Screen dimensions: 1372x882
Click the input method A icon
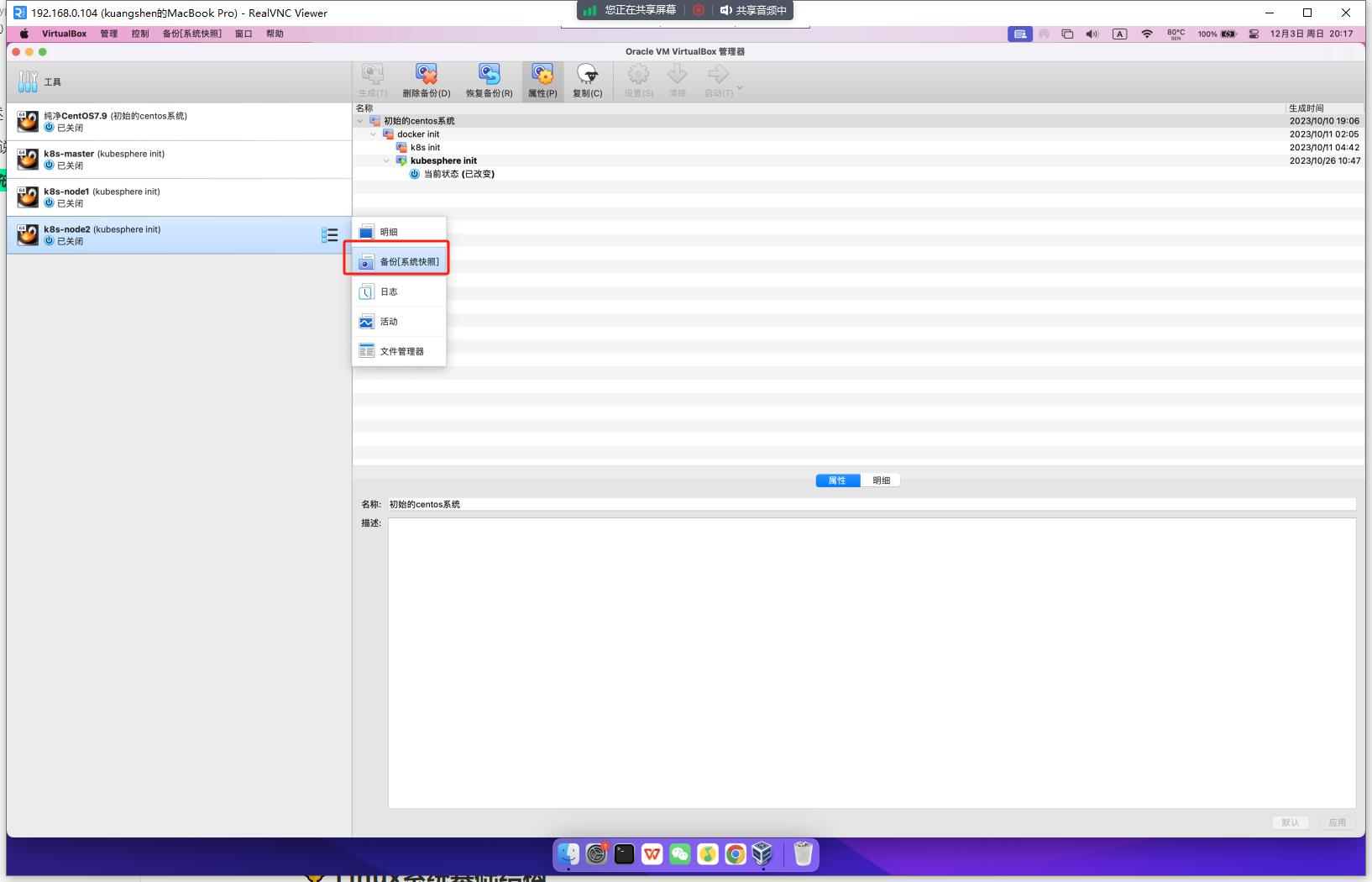pos(1119,34)
